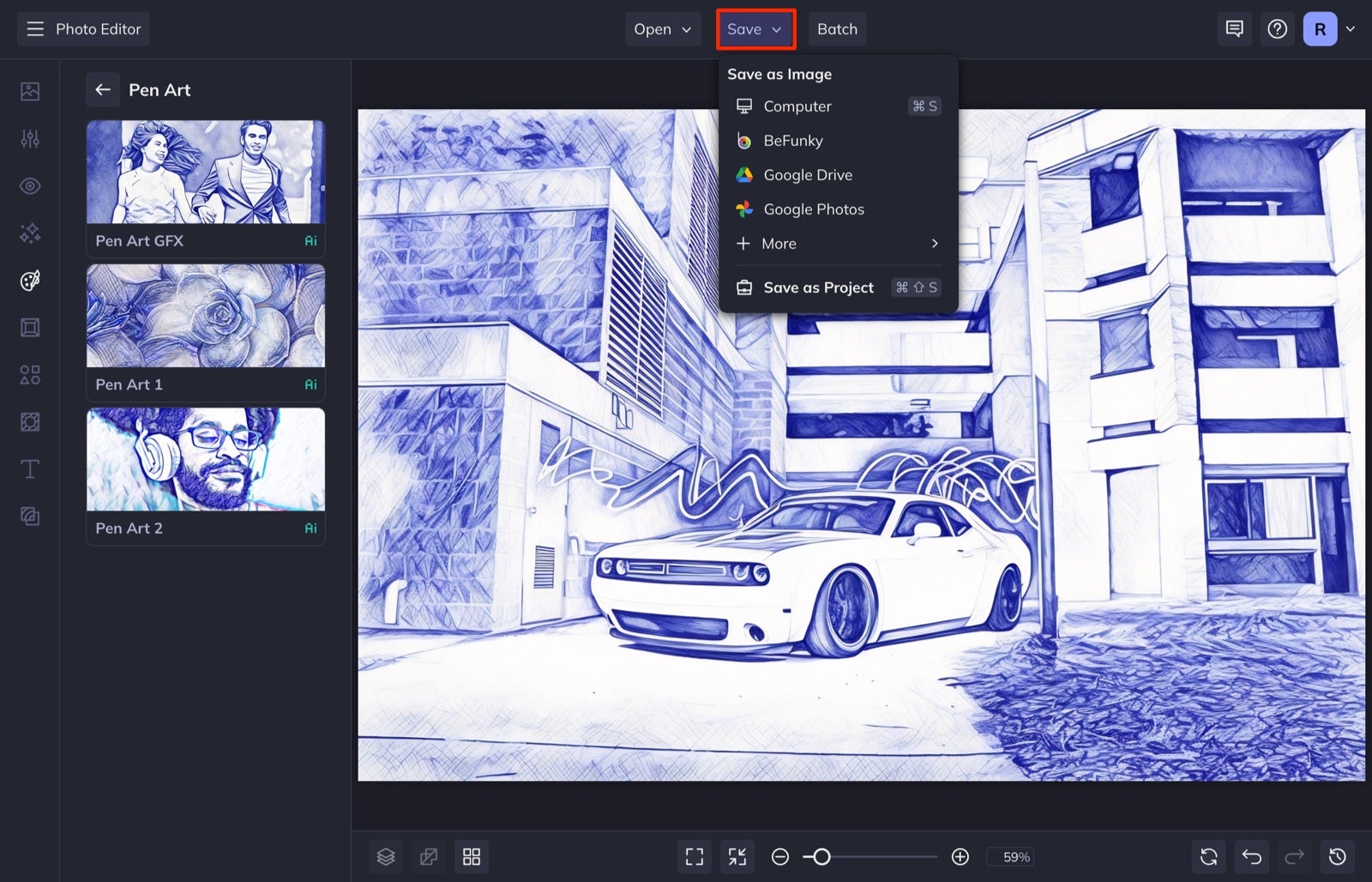The height and width of the screenshot is (882, 1372).
Task: Select the Effects sparkles icon
Action: (29, 233)
